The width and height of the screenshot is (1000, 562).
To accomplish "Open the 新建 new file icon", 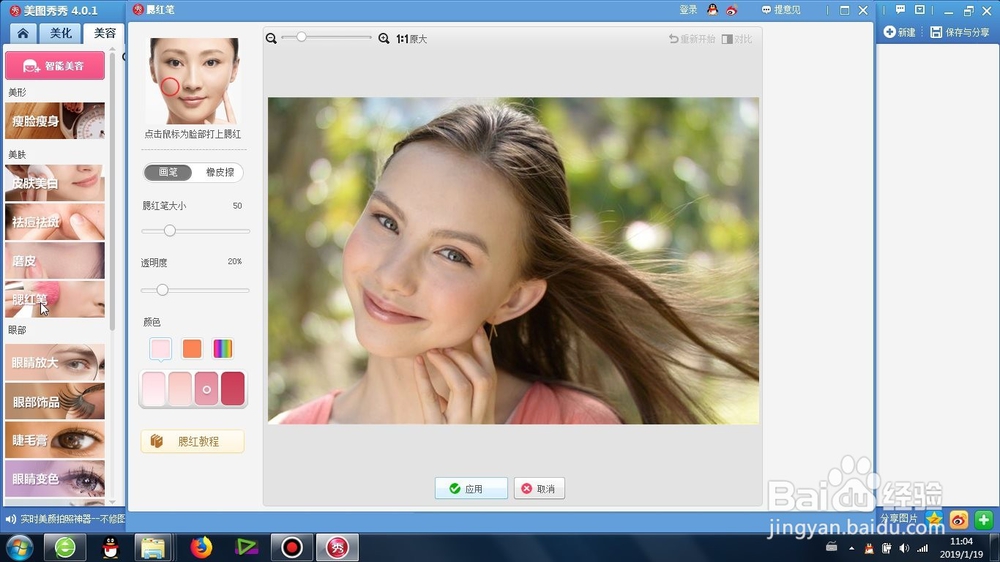I will click(x=890, y=32).
